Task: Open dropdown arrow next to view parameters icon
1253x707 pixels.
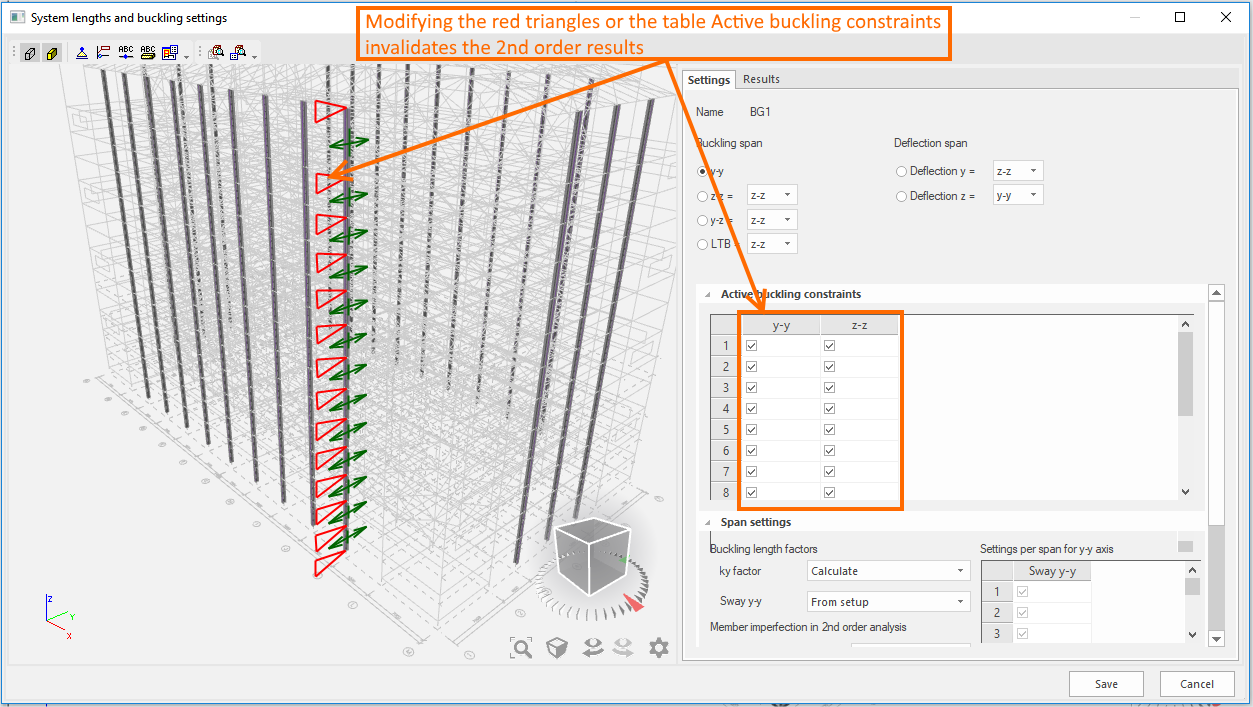Action: tap(186, 56)
